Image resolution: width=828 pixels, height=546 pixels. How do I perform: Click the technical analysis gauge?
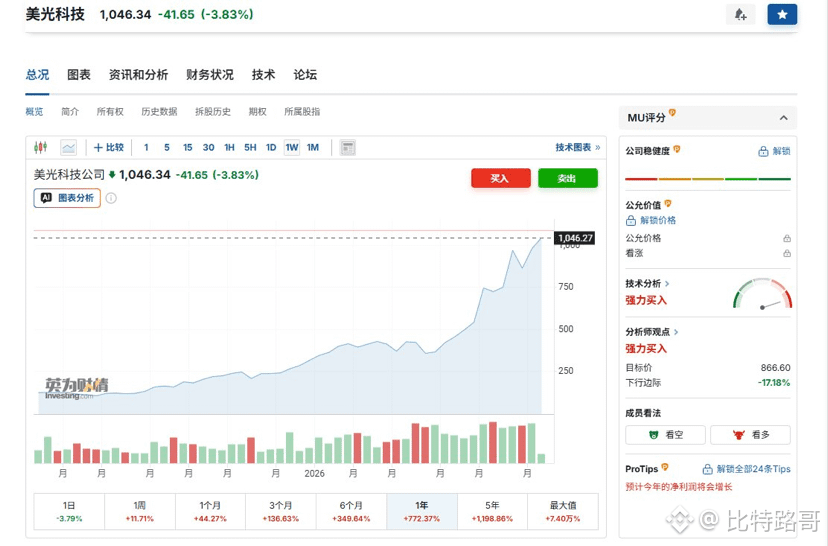coord(763,294)
